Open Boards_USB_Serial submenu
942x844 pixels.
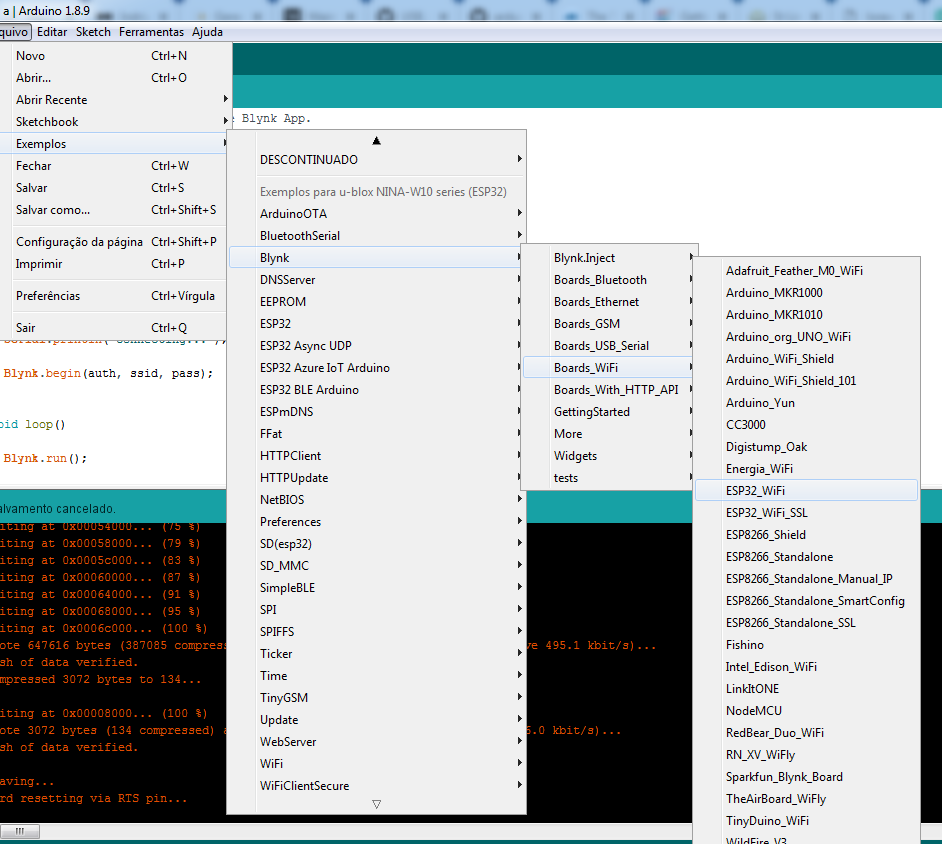(609, 346)
